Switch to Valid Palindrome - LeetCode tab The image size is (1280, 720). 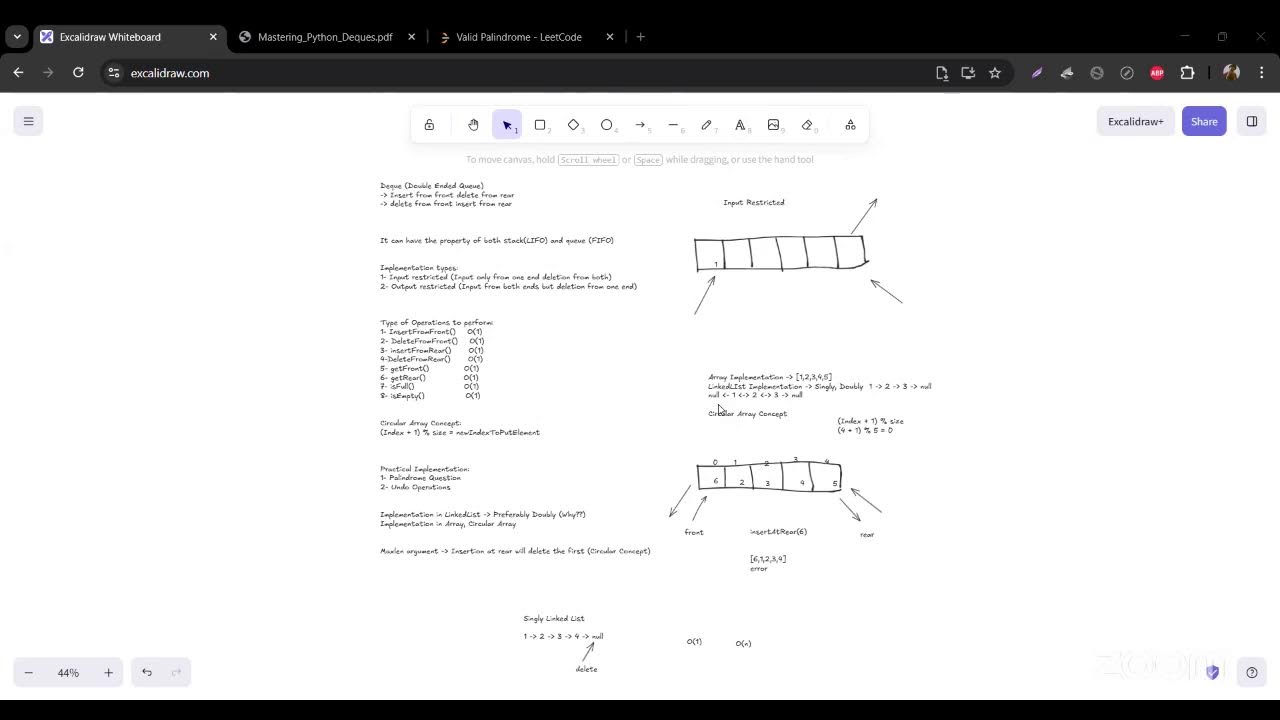[x=518, y=37]
